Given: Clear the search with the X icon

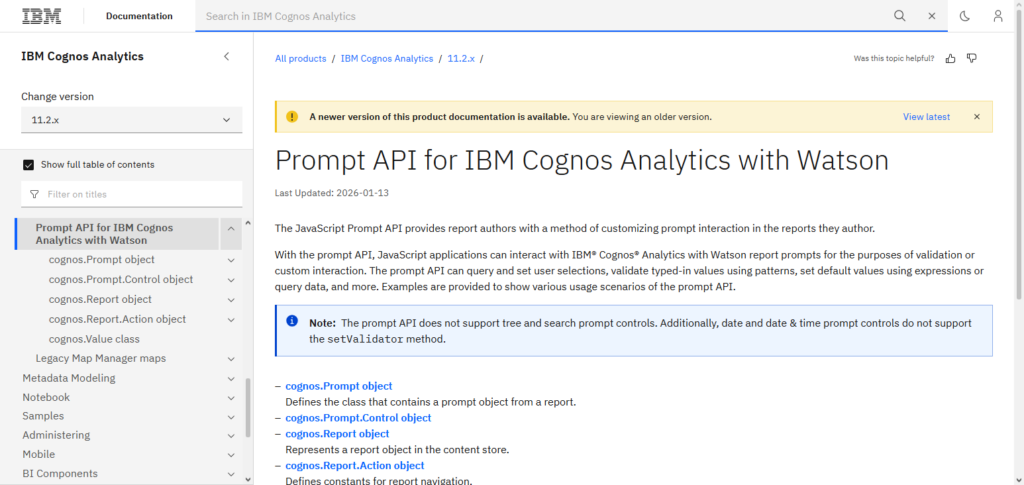Looking at the screenshot, I should (x=932, y=16).
